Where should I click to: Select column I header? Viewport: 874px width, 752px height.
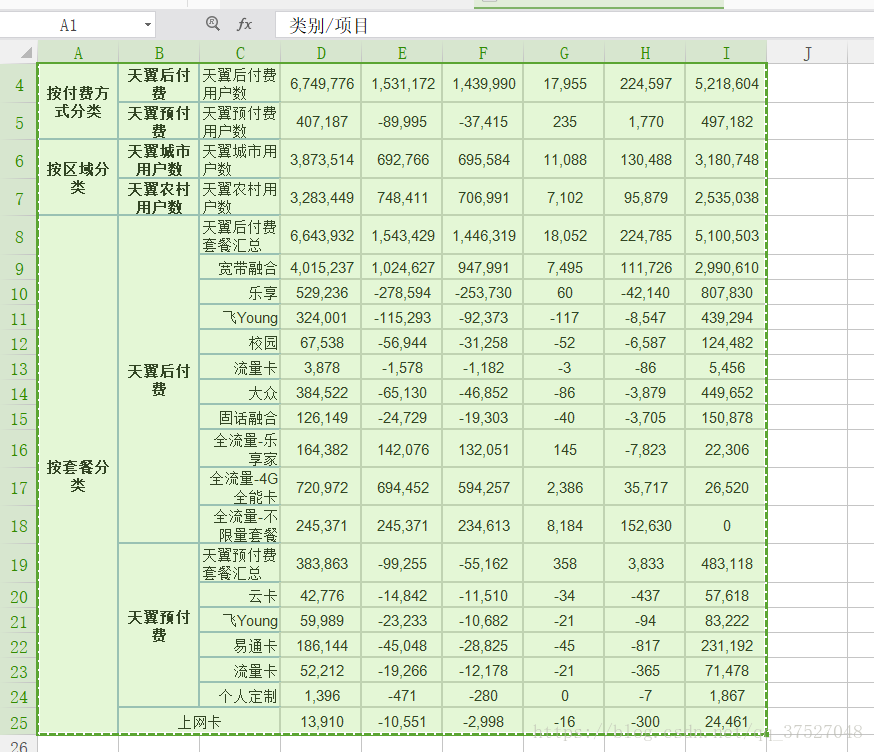726,53
